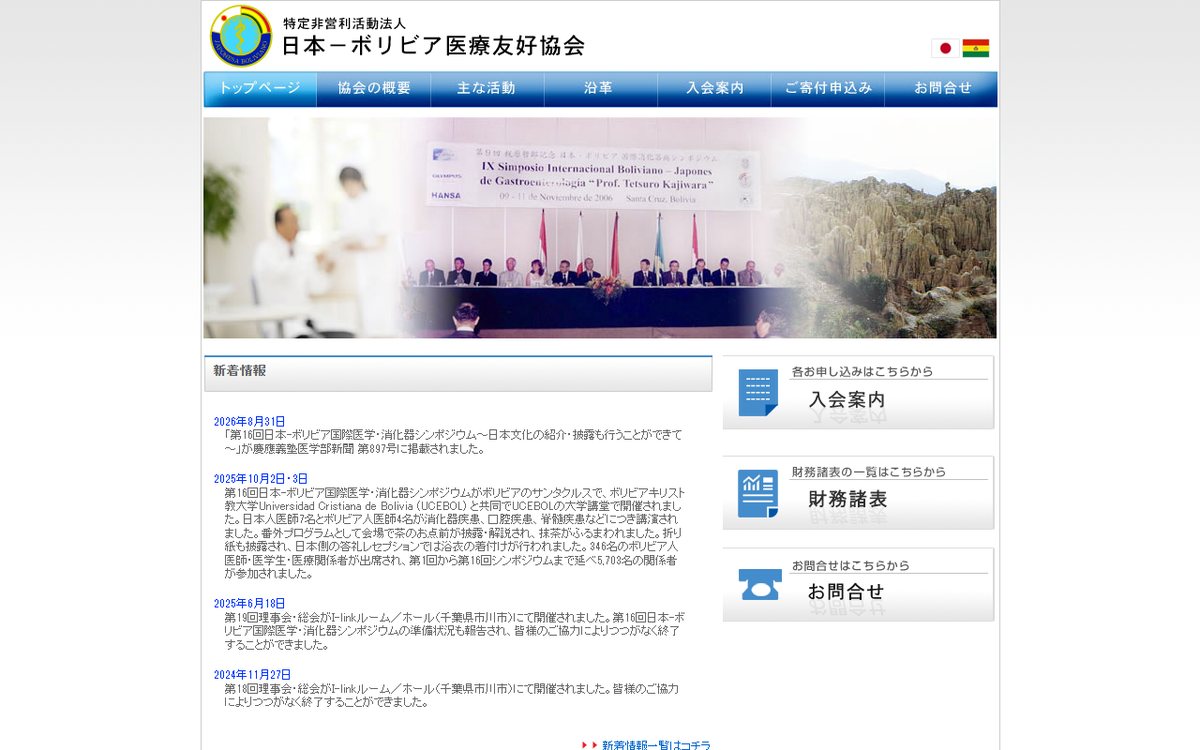
Task: Click the 入会案内 sidebar banner button
Action: [859, 392]
